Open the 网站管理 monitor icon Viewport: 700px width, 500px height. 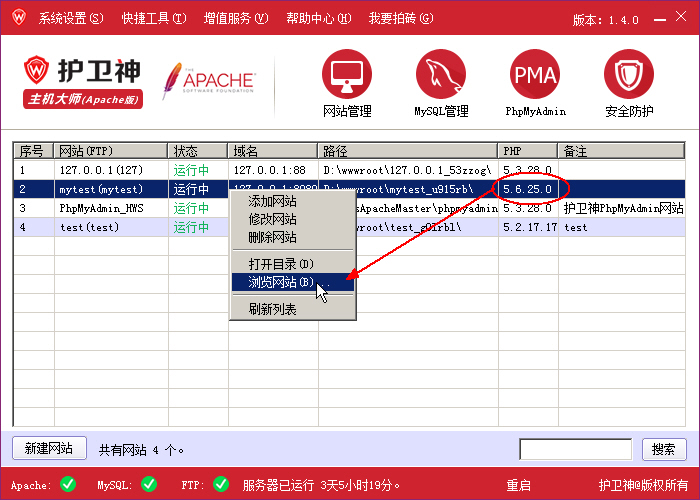click(347, 74)
